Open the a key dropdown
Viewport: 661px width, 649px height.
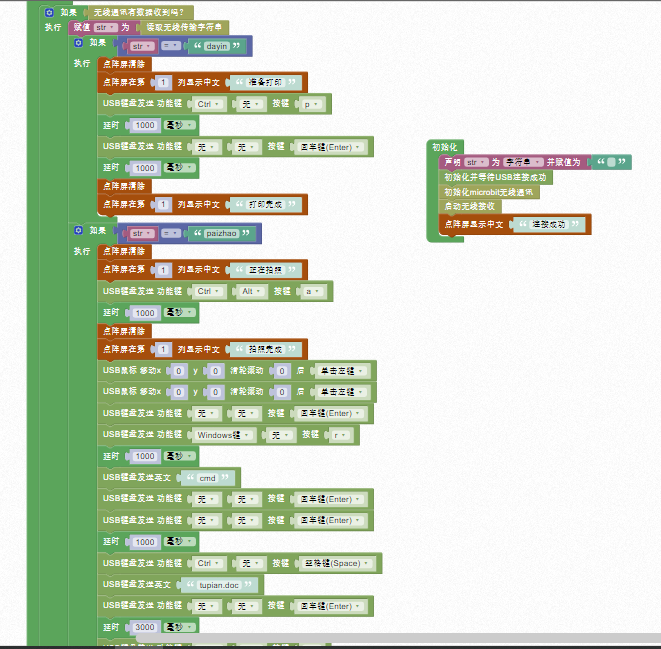(314, 291)
